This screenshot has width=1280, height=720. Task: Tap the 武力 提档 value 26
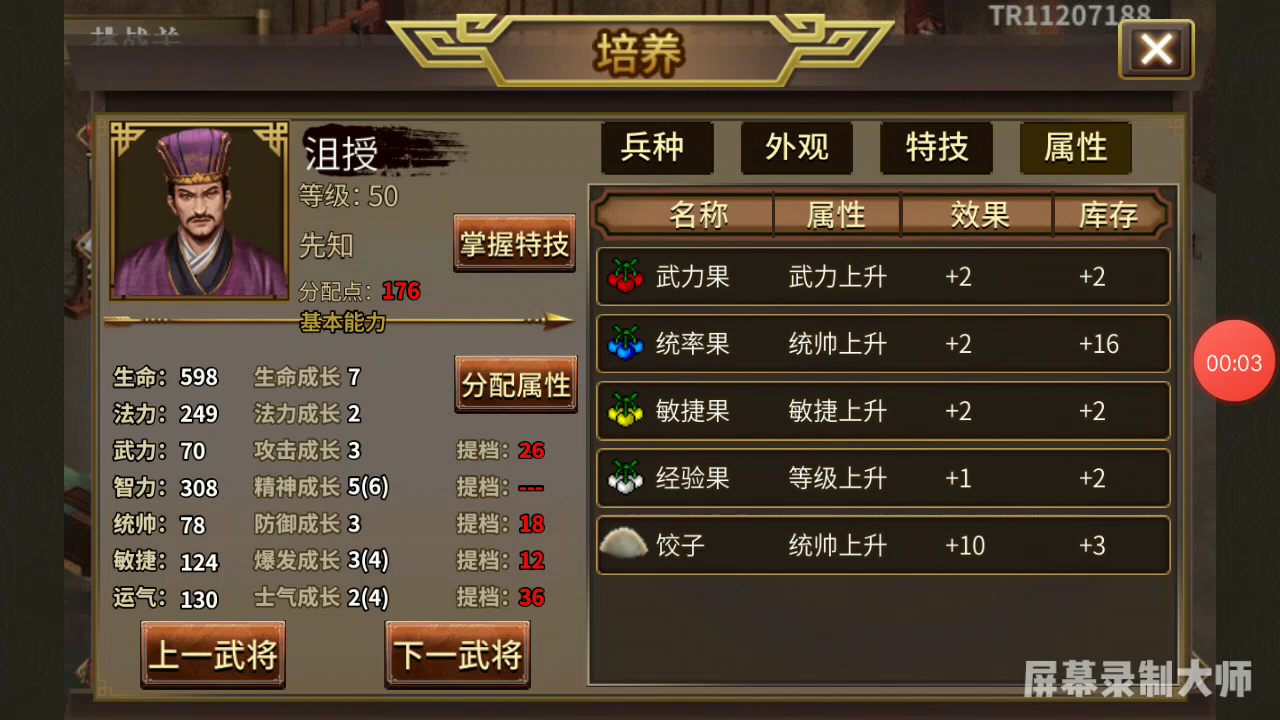click(531, 450)
